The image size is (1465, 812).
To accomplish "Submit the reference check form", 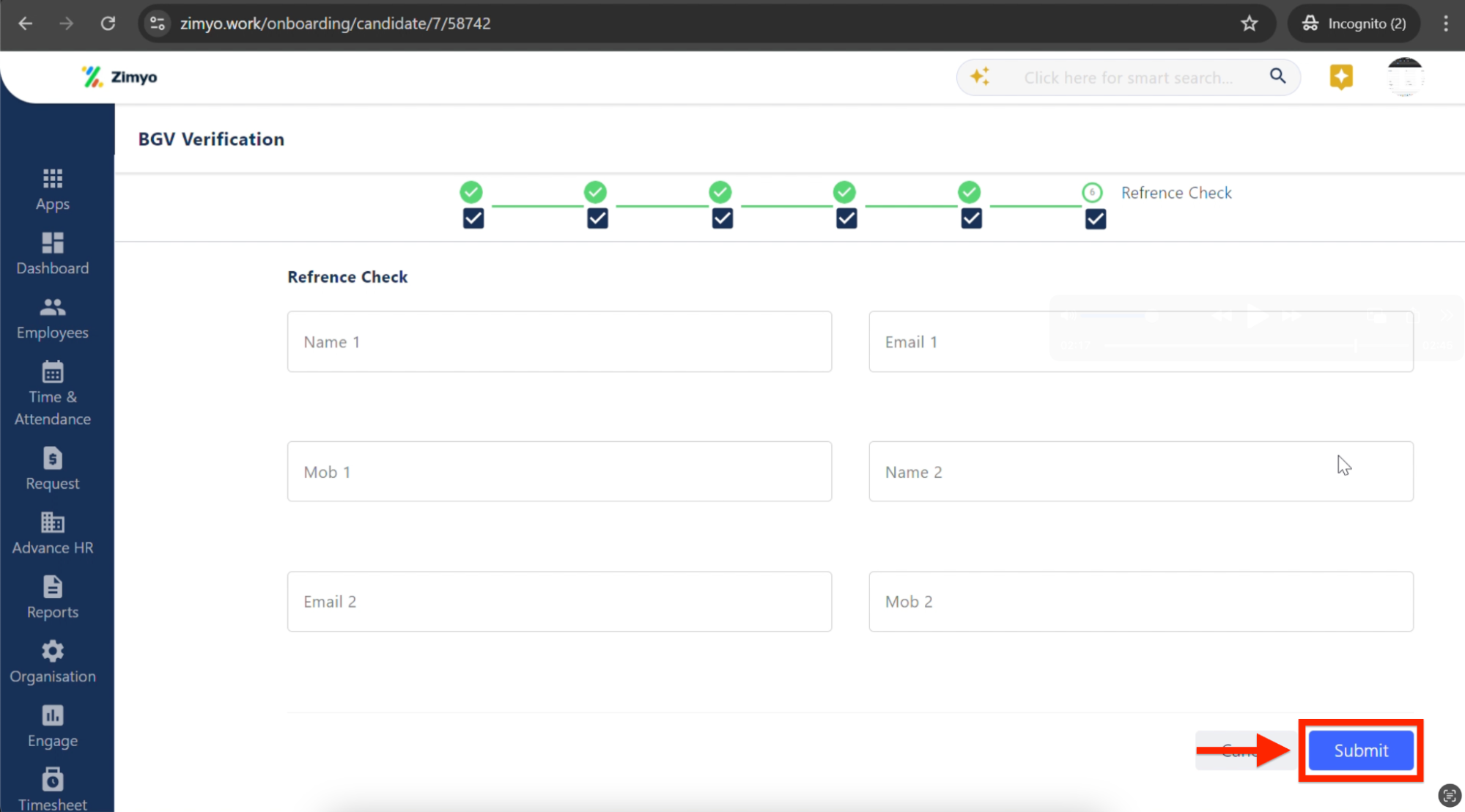I will 1360,750.
